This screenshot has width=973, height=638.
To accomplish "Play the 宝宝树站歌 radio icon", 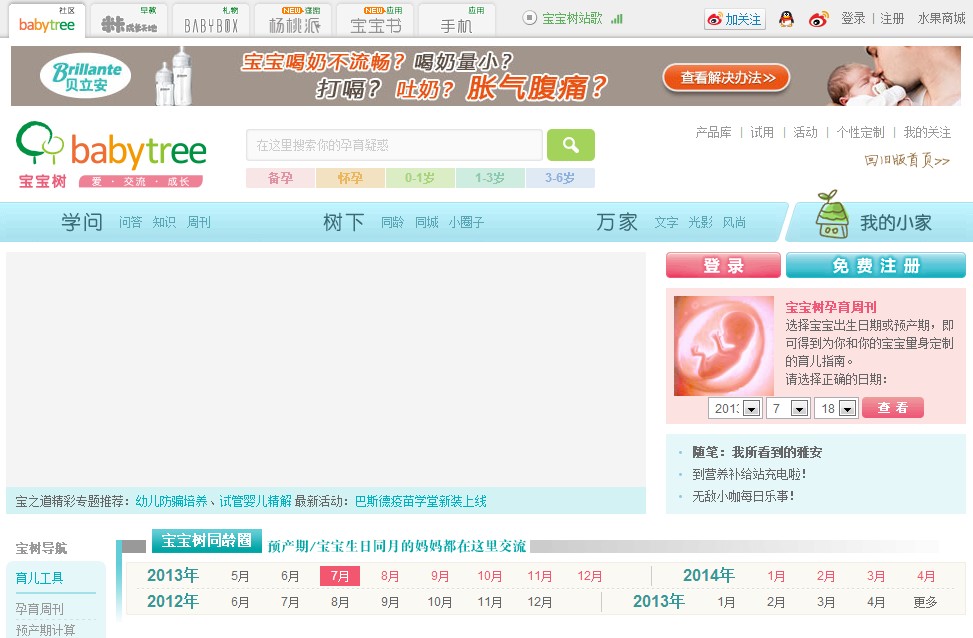I will pyautogui.click(x=529, y=18).
